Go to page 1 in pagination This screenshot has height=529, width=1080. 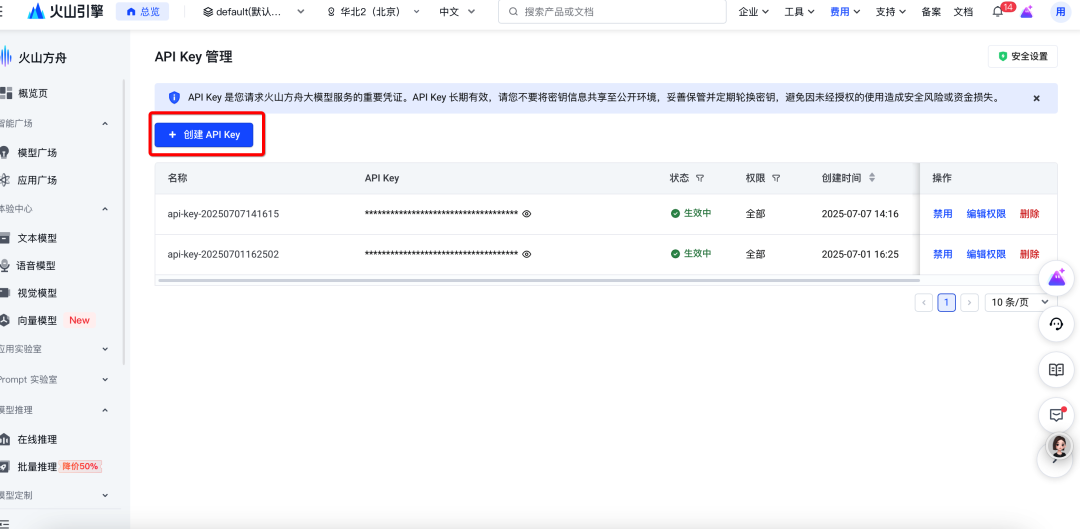point(946,302)
